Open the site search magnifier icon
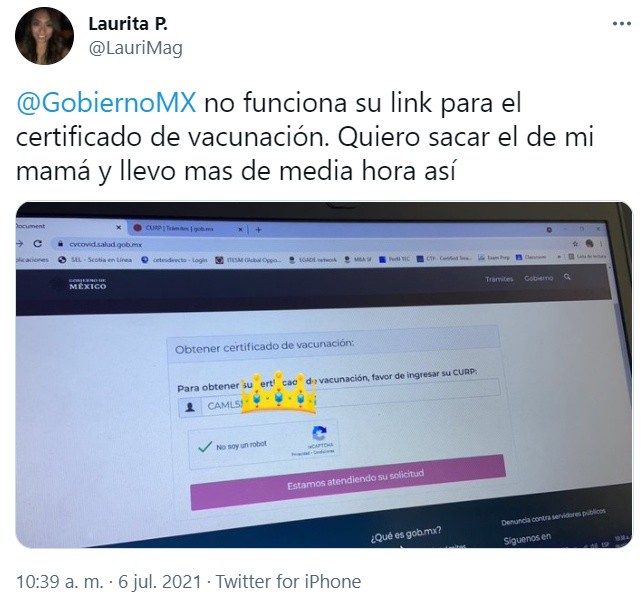644x606 pixels. pyautogui.click(x=567, y=277)
